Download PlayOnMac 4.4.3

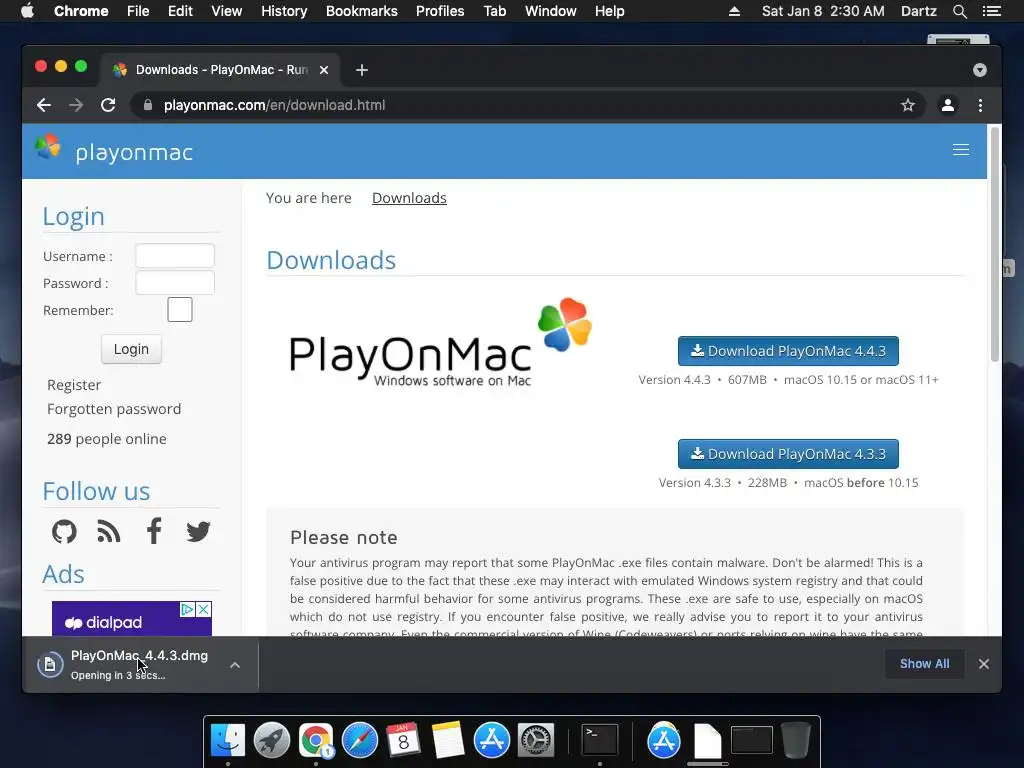tap(788, 351)
